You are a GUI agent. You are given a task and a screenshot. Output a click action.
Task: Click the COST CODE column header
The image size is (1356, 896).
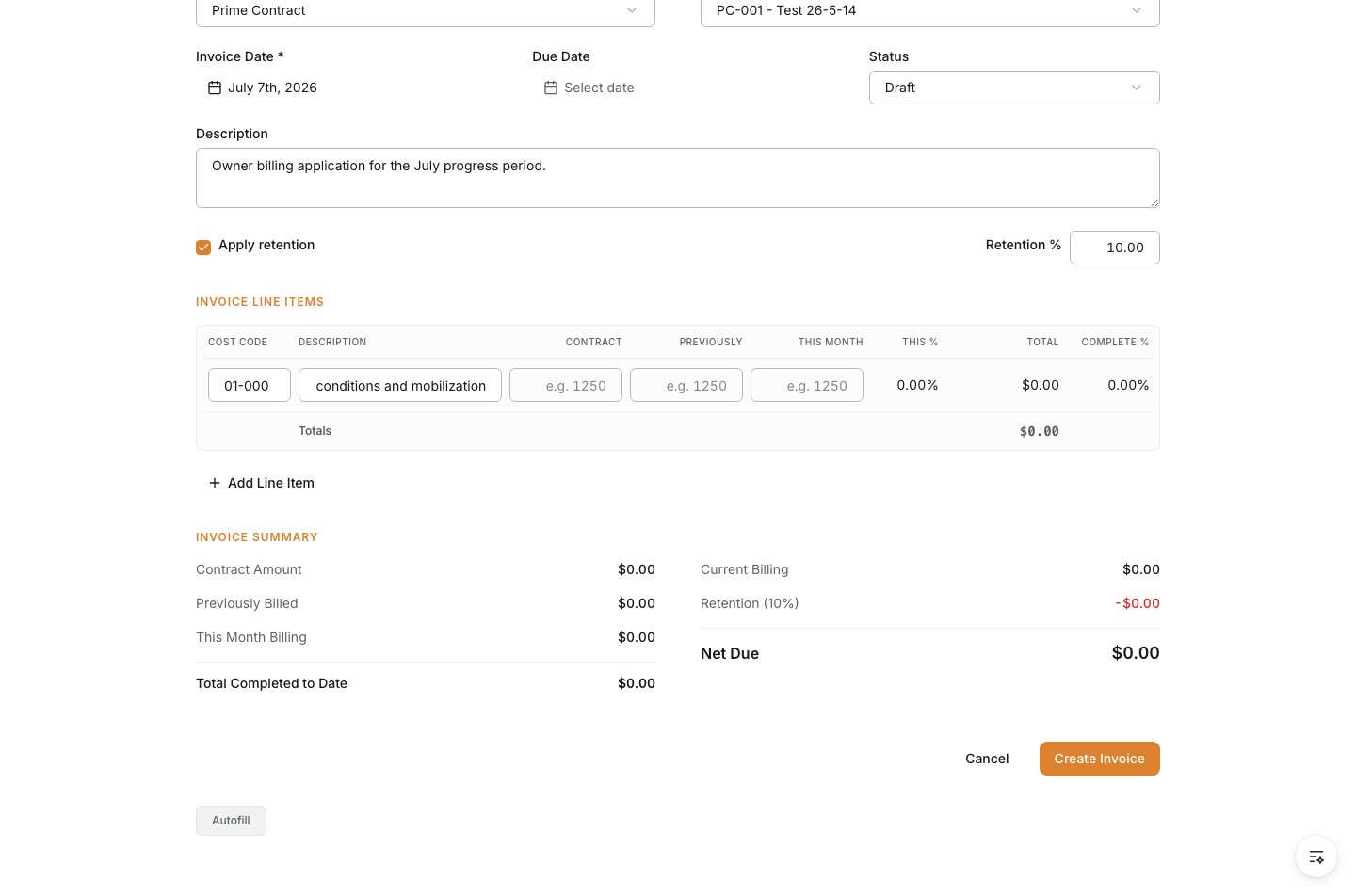pos(237,342)
